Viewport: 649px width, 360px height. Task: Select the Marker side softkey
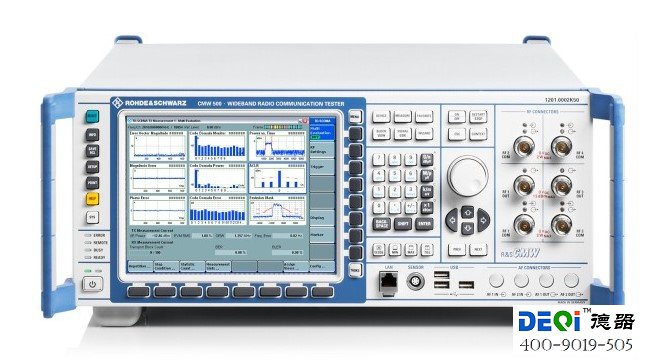322,235
